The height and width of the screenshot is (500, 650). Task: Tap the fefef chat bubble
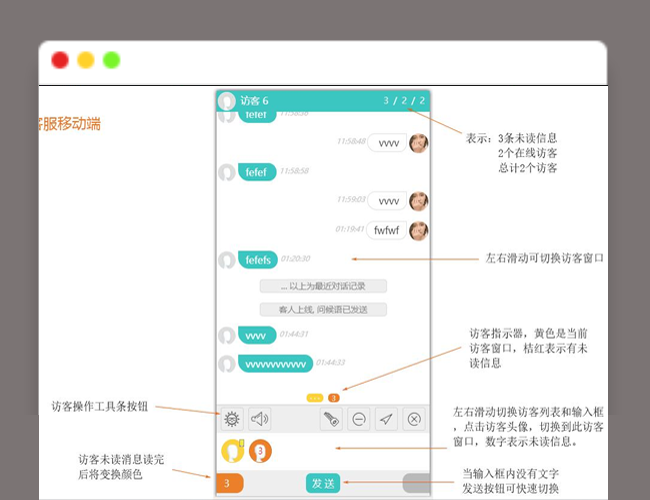click(x=257, y=172)
